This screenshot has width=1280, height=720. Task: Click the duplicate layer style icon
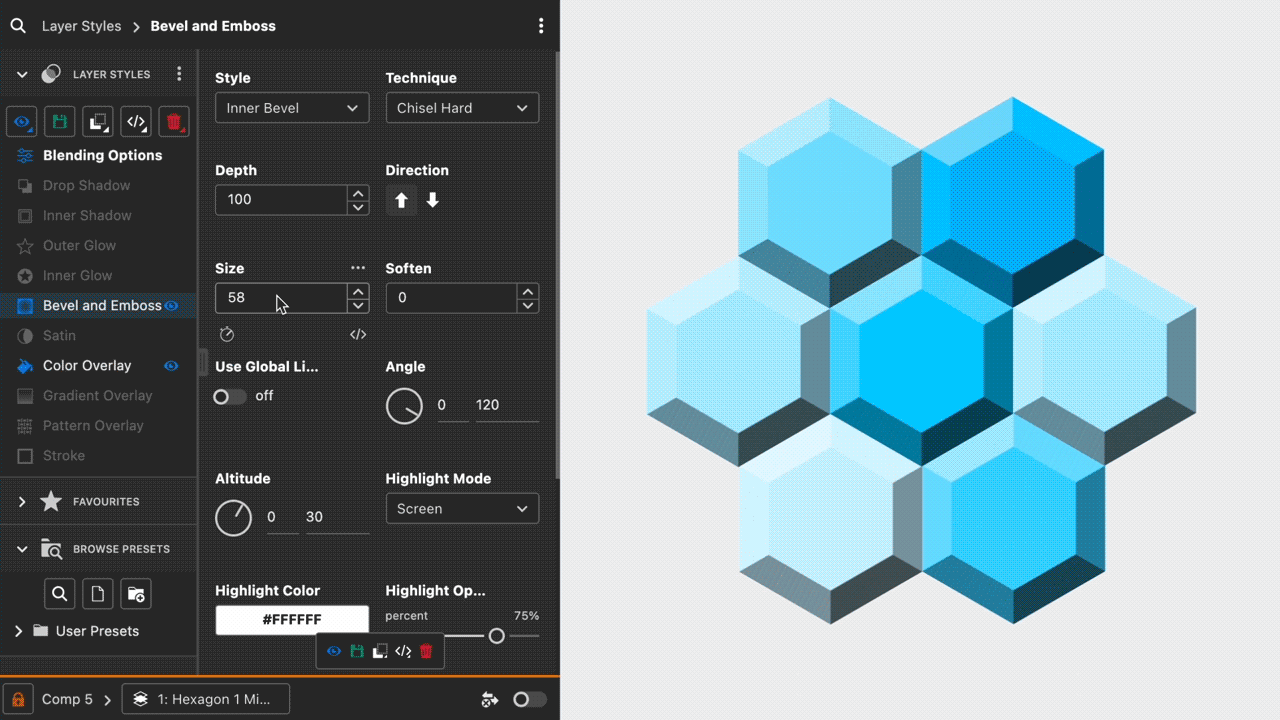pos(97,121)
